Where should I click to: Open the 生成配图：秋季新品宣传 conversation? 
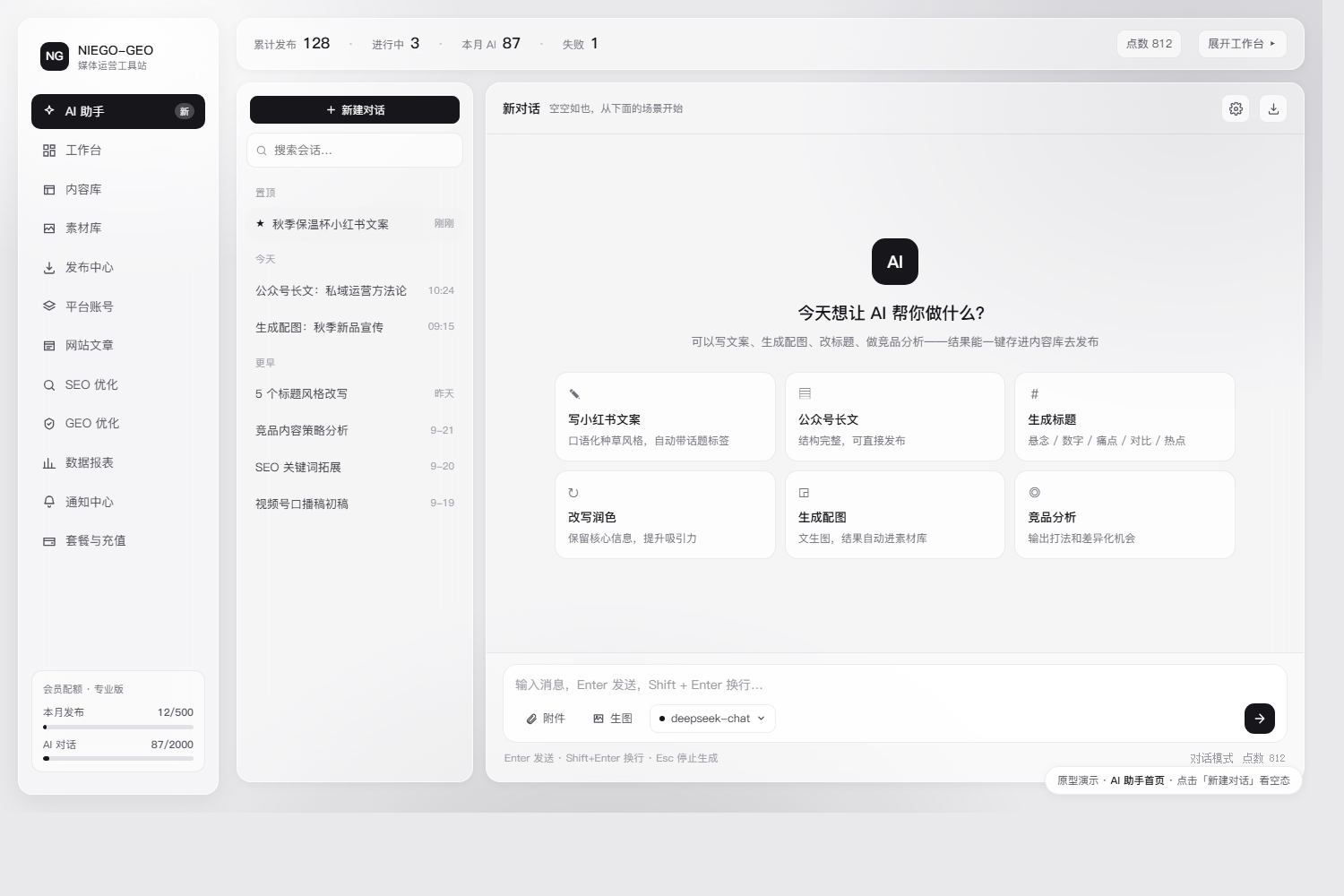(355, 327)
